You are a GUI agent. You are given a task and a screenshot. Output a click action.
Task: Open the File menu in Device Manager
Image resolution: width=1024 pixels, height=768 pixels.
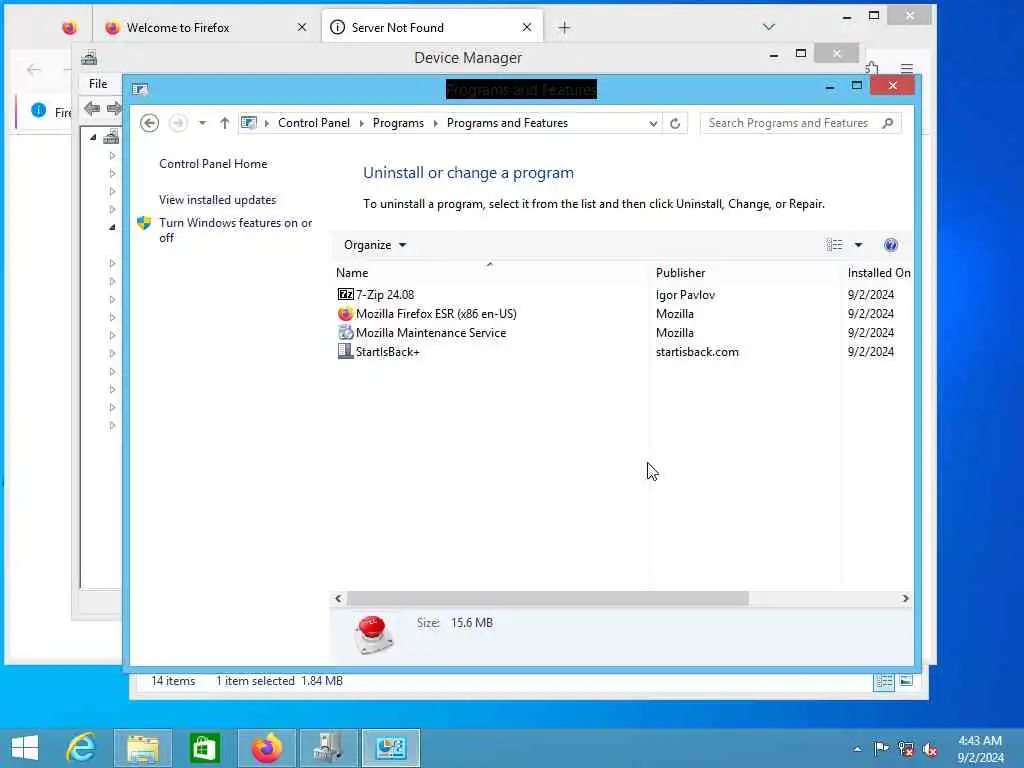98,84
